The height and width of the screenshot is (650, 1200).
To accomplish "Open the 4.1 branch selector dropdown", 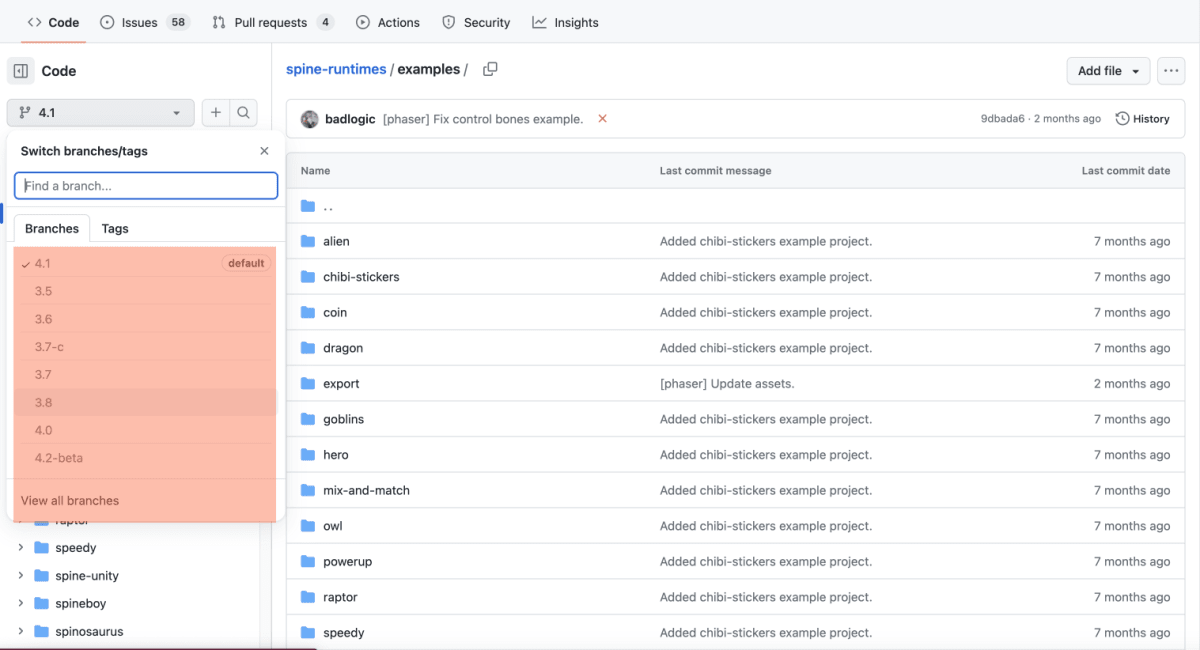I will point(100,113).
